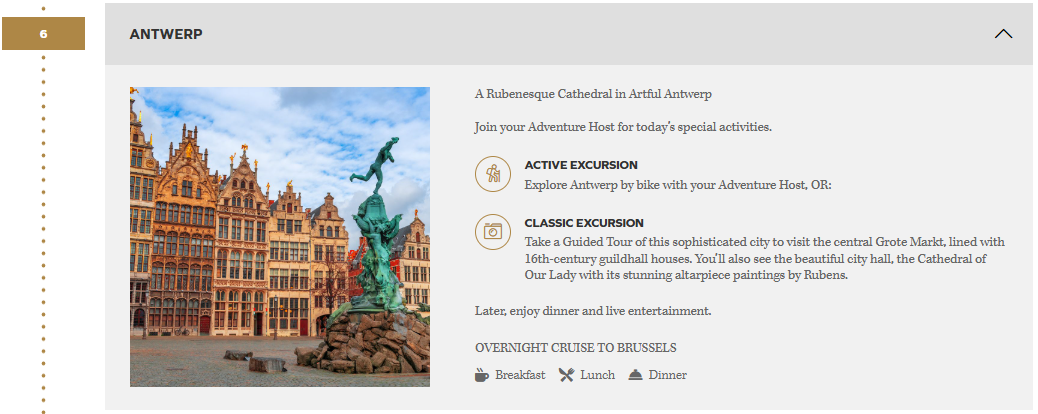Click the ACTIVE EXCURSION heading
This screenshot has height=414, width=1038.
point(581,165)
